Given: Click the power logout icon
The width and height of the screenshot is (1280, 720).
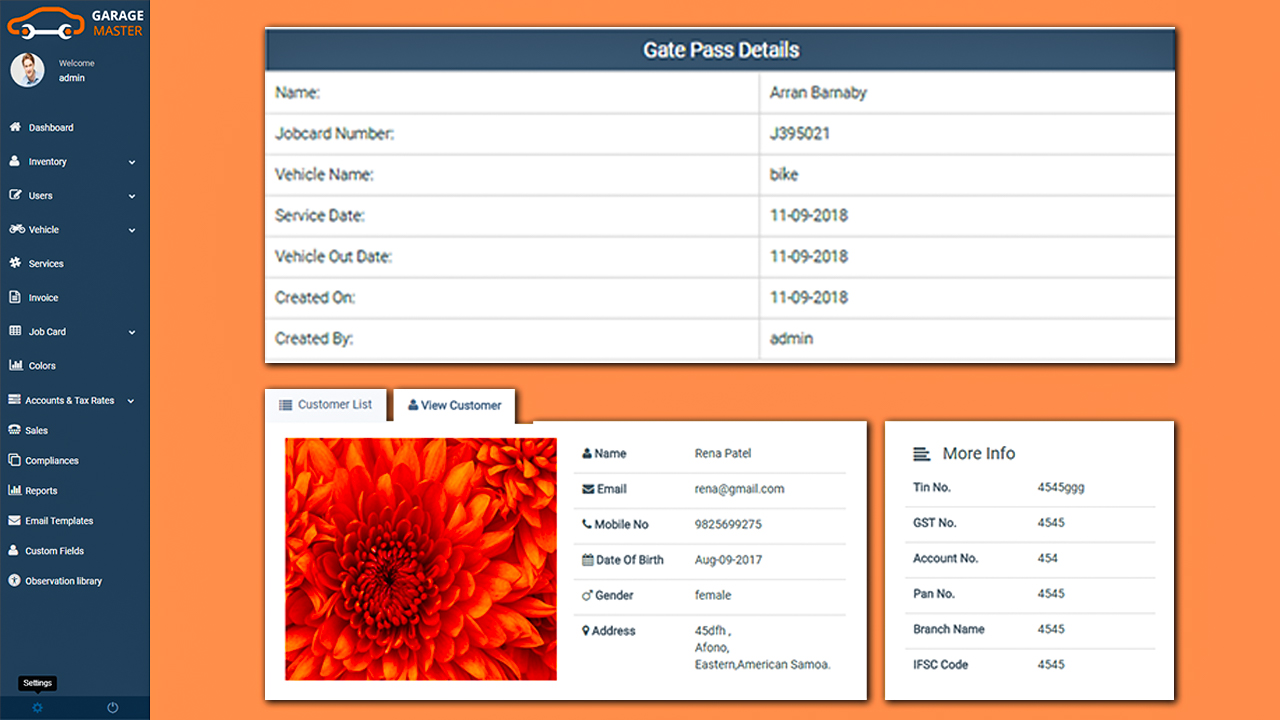Looking at the screenshot, I should tap(112, 708).
